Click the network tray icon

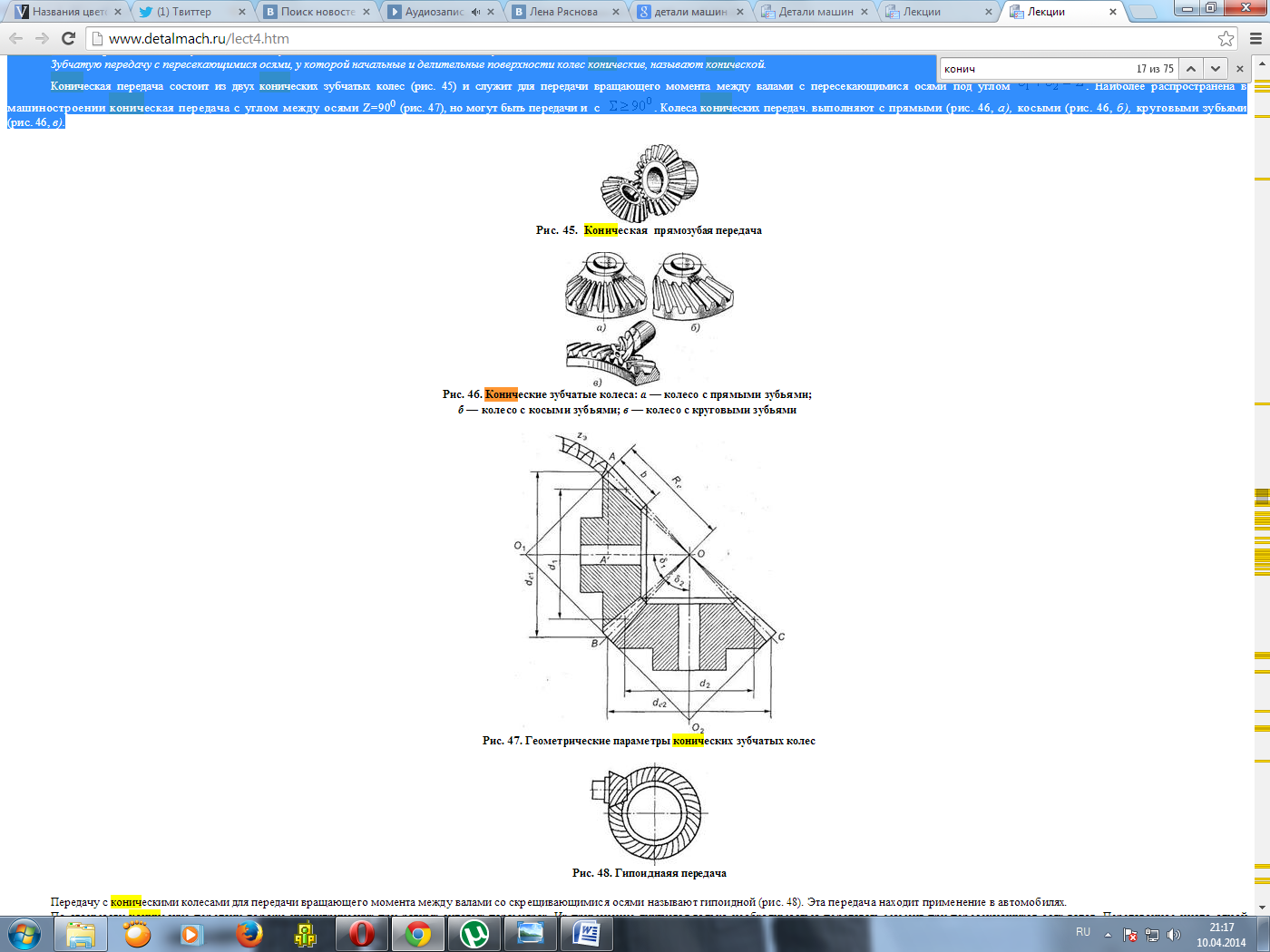point(1152,935)
